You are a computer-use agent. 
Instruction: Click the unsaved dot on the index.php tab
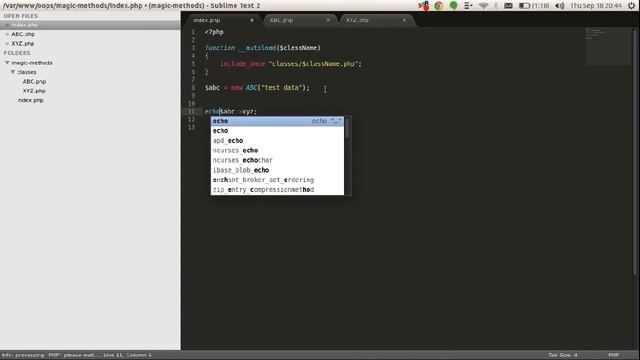[252, 20]
